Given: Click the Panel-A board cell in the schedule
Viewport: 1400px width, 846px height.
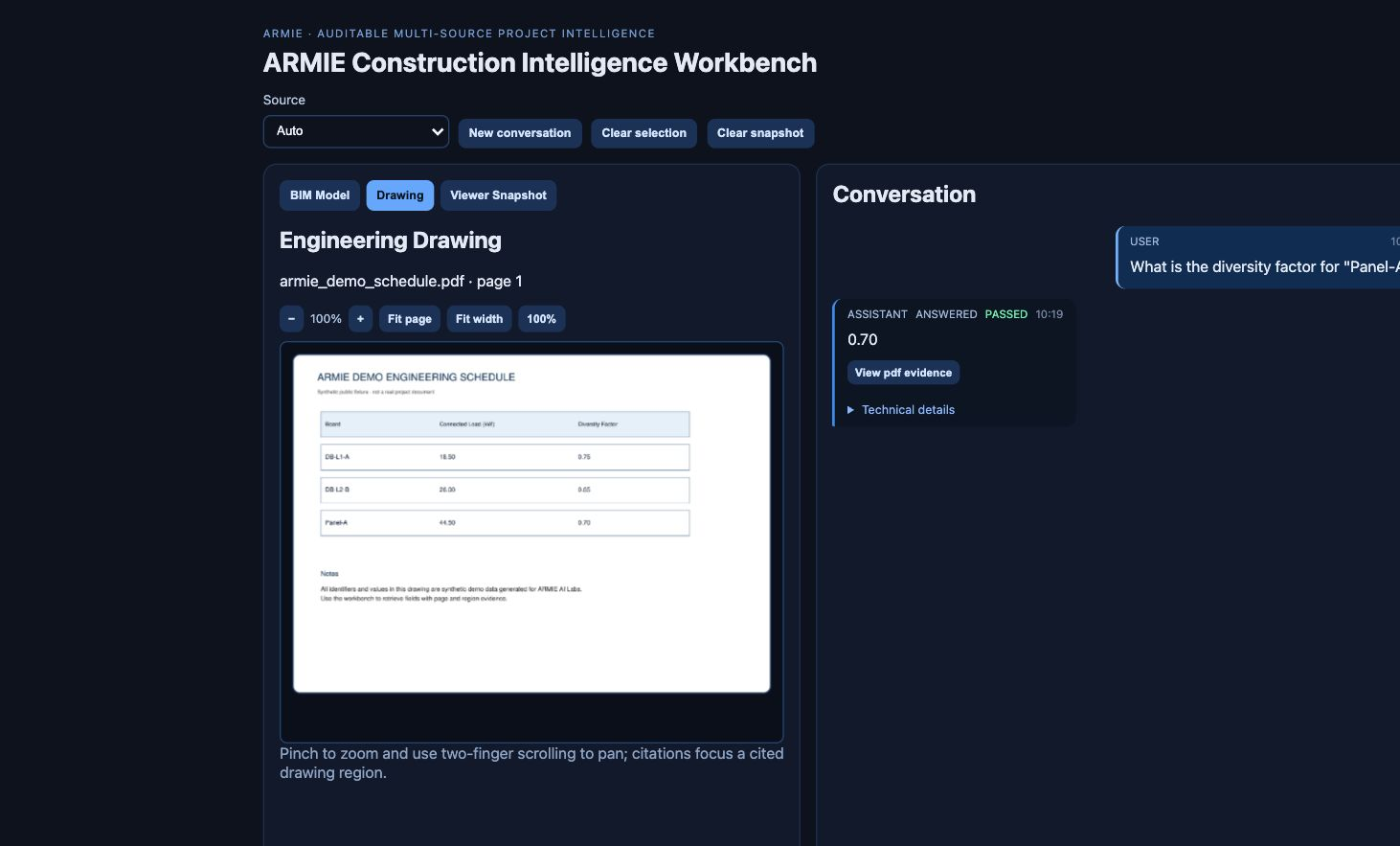Looking at the screenshot, I should tap(336, 523).
